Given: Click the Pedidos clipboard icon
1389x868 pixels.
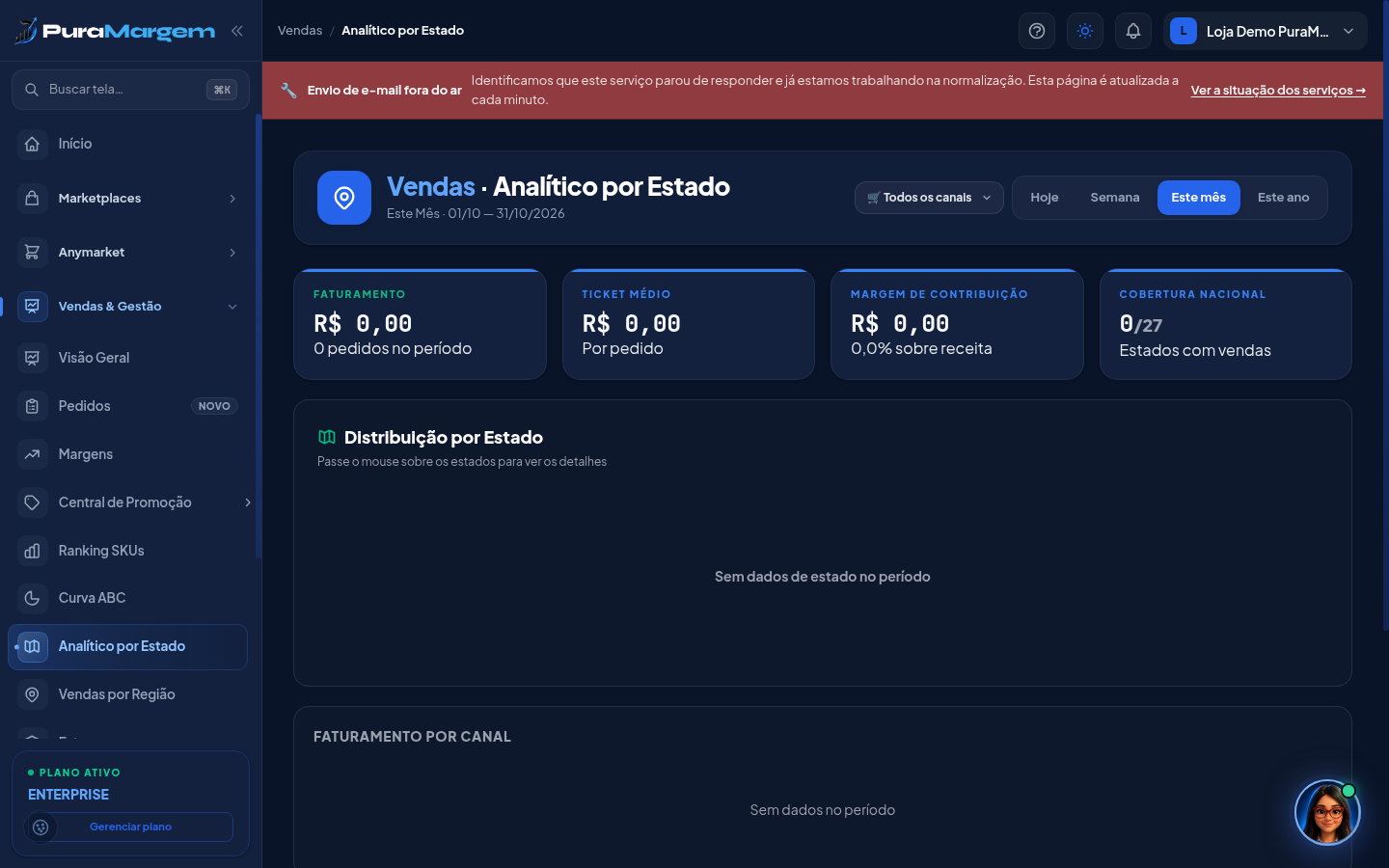Looking at the screenshot, I should click(32, 406).
